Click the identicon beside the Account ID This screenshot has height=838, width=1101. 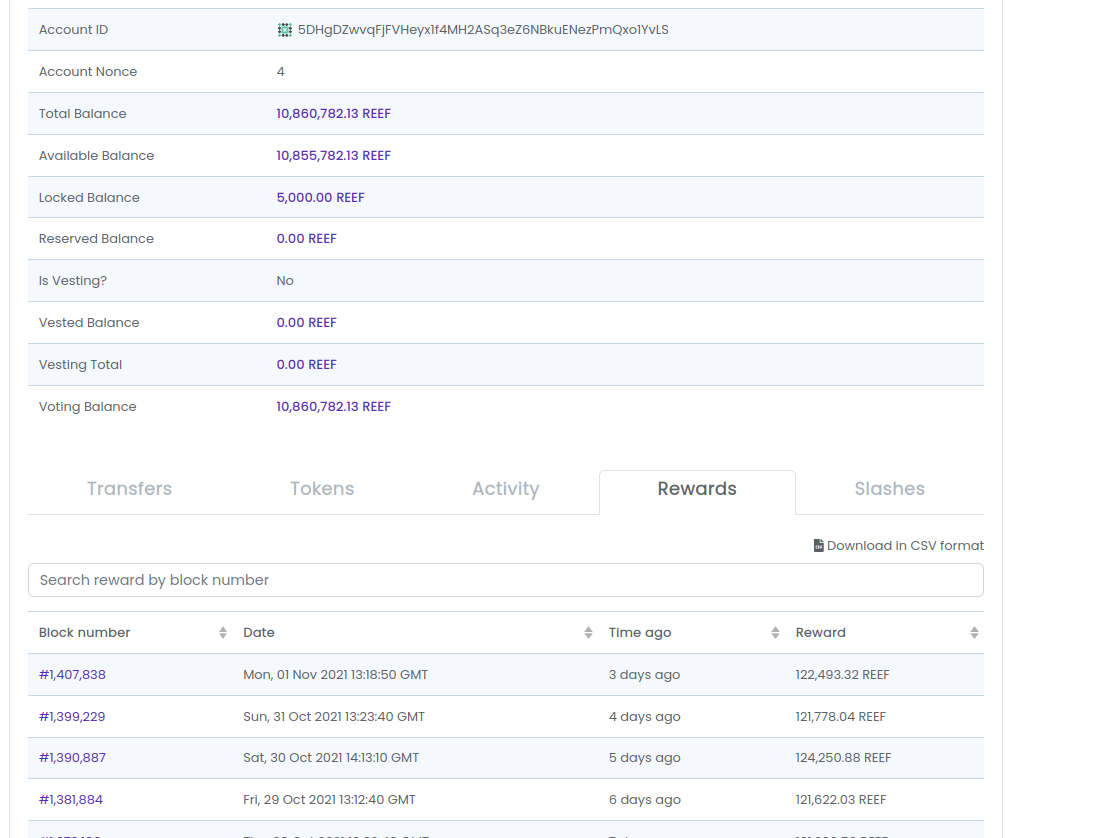coord(285,29)
